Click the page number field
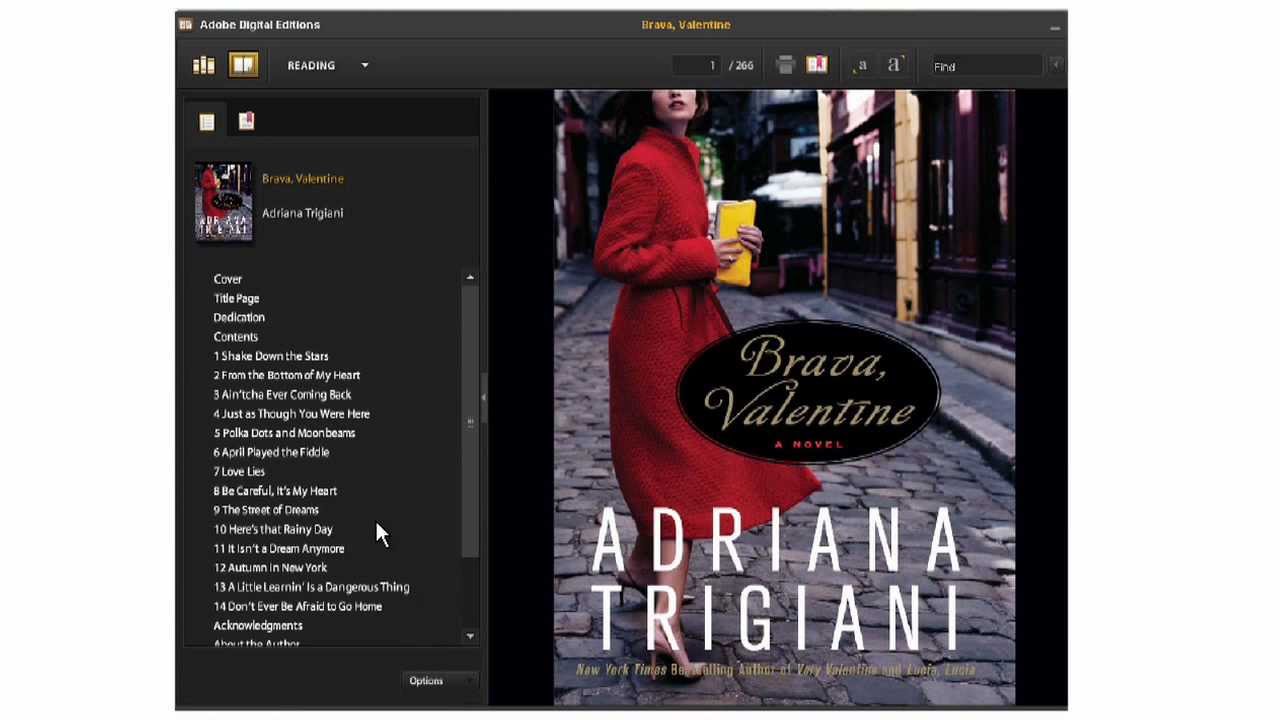 (x=698, y=65)
